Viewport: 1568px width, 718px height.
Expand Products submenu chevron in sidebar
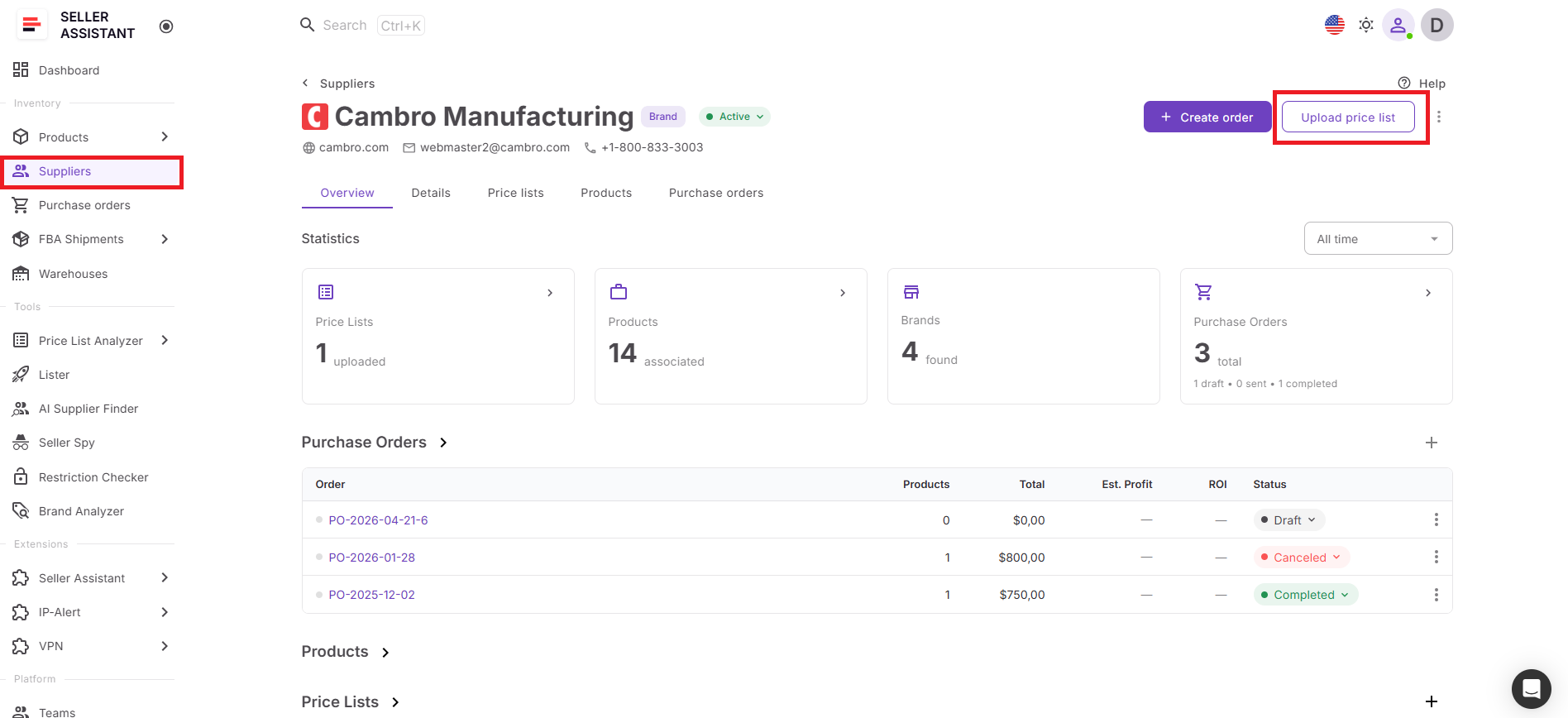165,136
